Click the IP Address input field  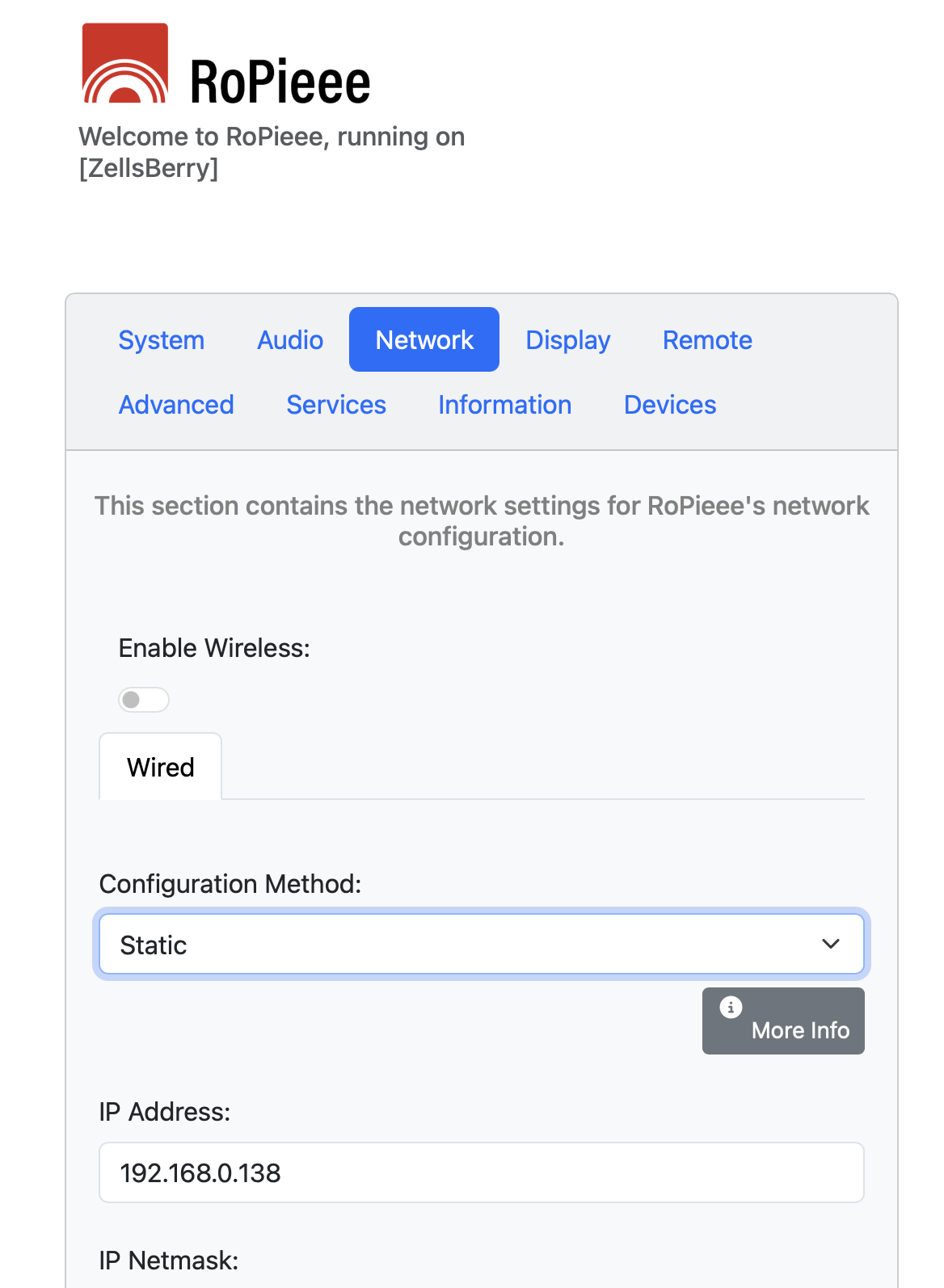click(x=482, y=1172)
